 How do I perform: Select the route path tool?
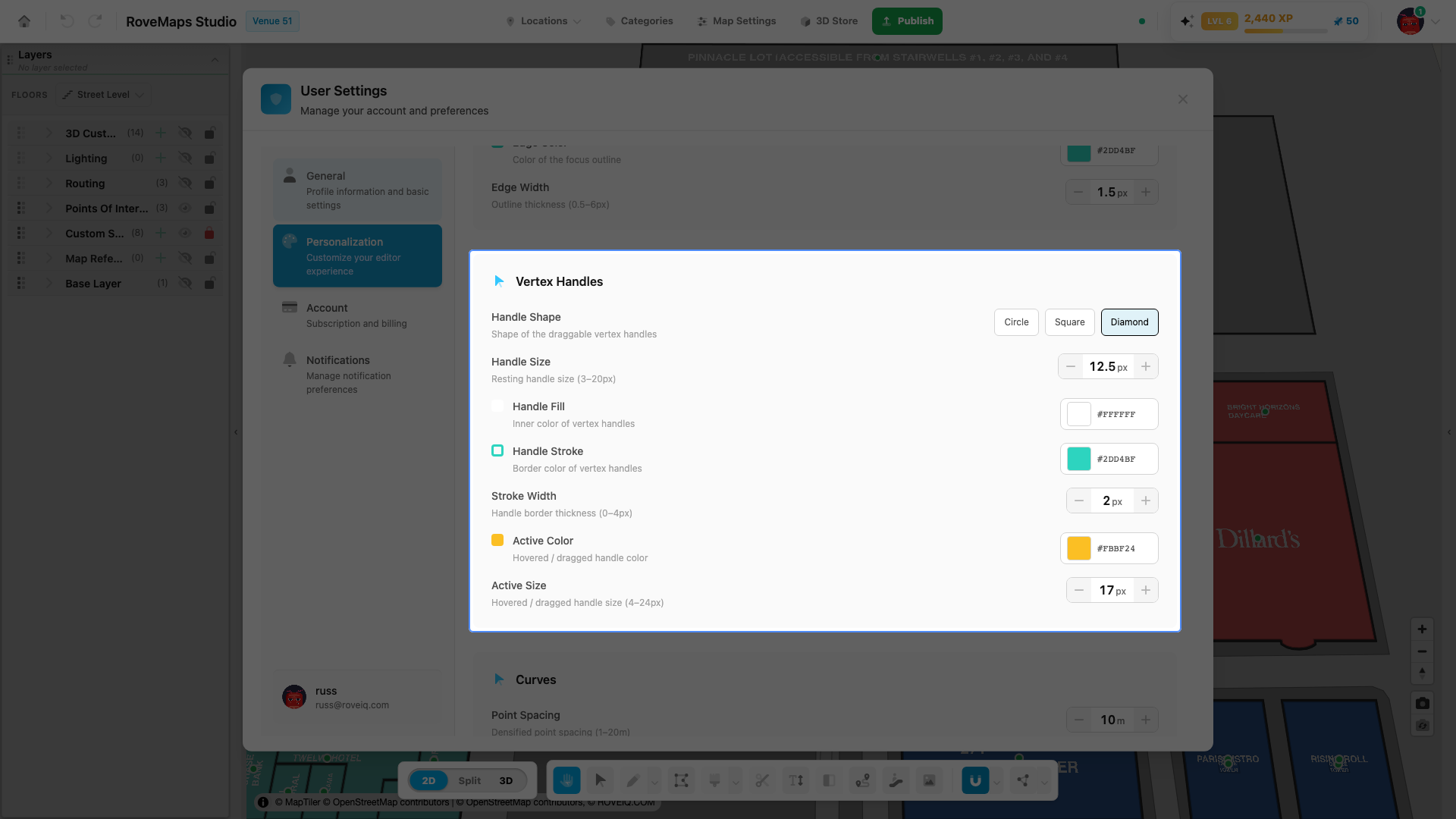tap(862, 780)
